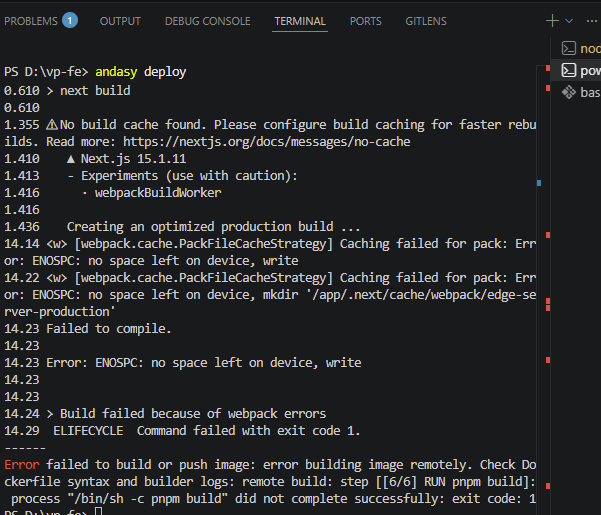Click the warning icon before 'No build cache found'
The image size is (601, 515).
tap(52, 124)
